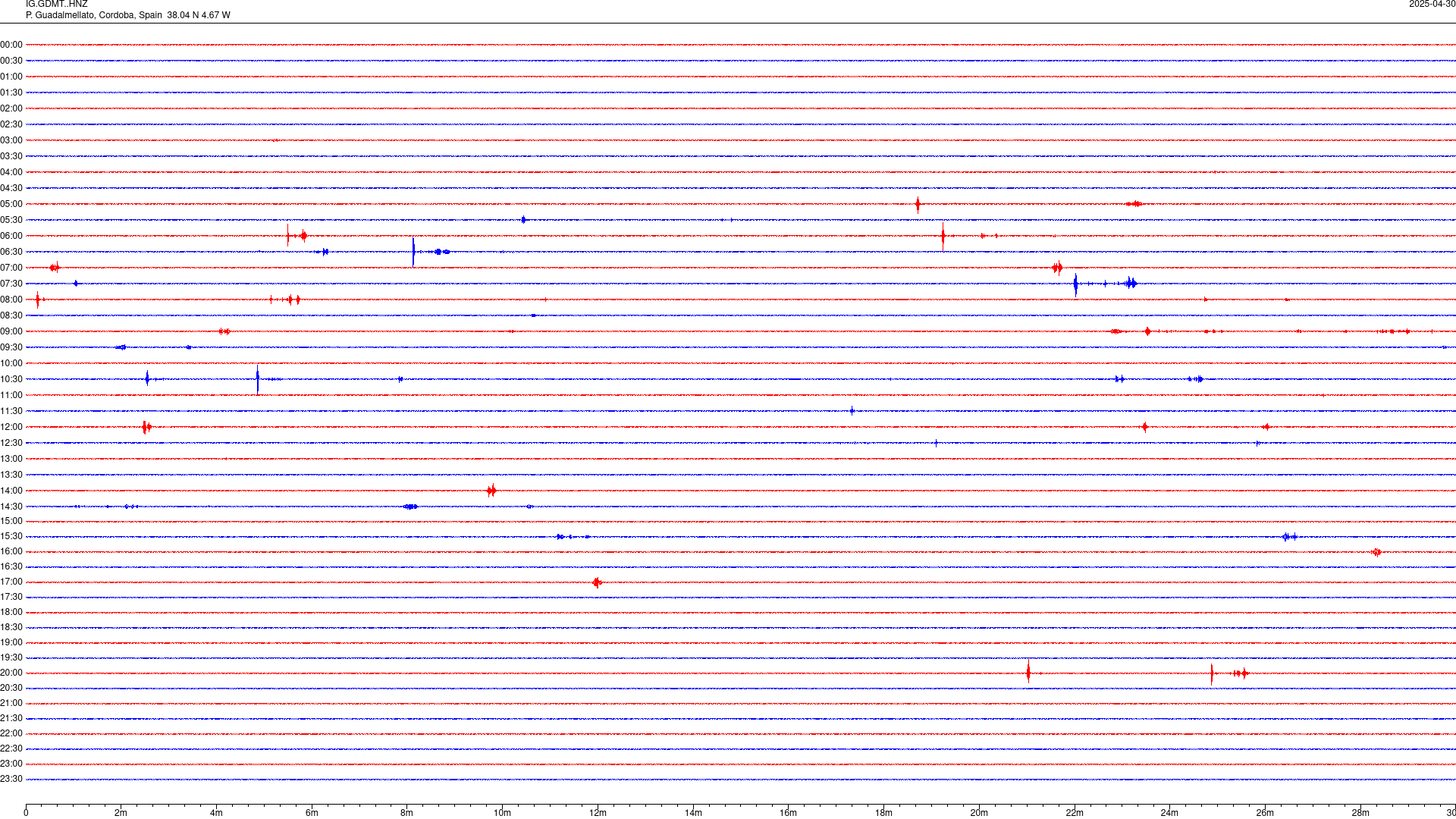Click the 6m tick on the time axis

tap(312, 813)
